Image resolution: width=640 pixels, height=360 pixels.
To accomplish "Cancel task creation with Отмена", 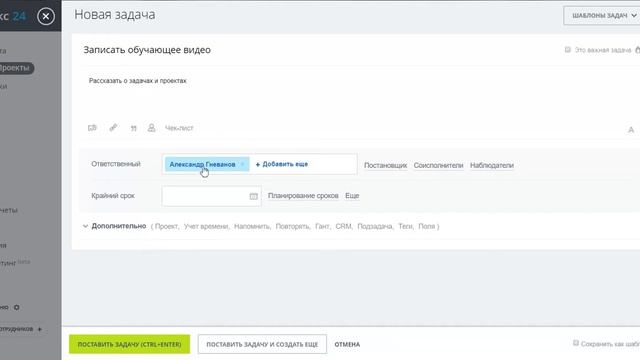I will coord(347,344).
